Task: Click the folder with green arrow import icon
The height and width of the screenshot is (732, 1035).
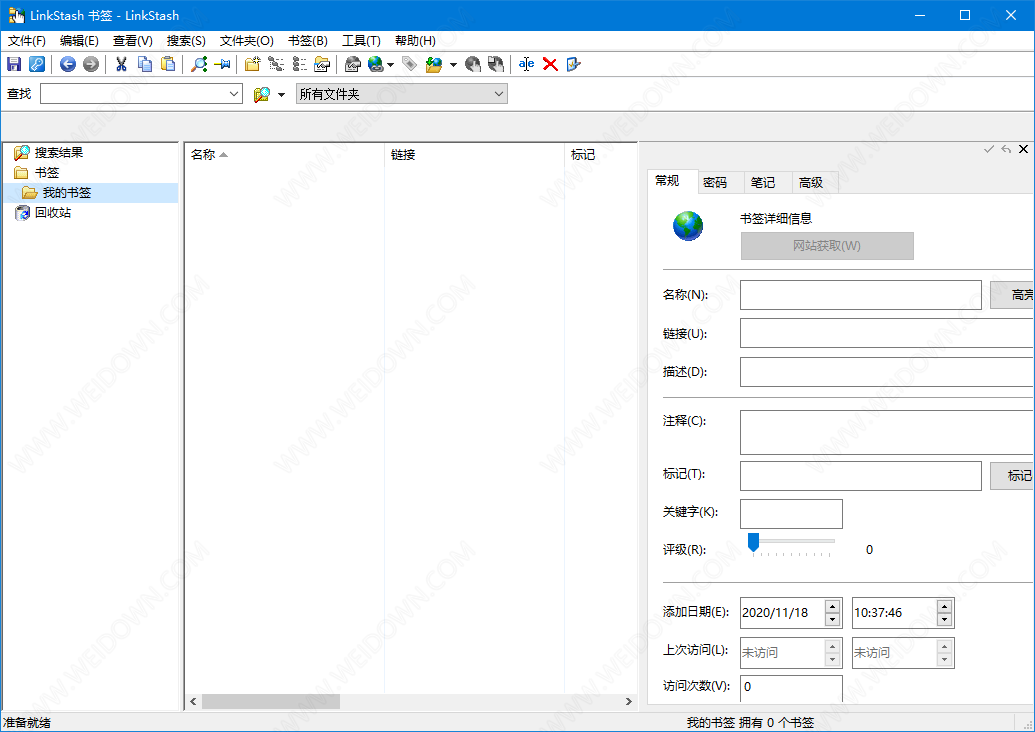Action: 434,64
